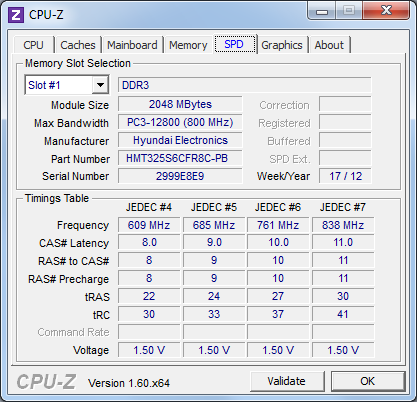Open the Caches tab

coord(78,45)
